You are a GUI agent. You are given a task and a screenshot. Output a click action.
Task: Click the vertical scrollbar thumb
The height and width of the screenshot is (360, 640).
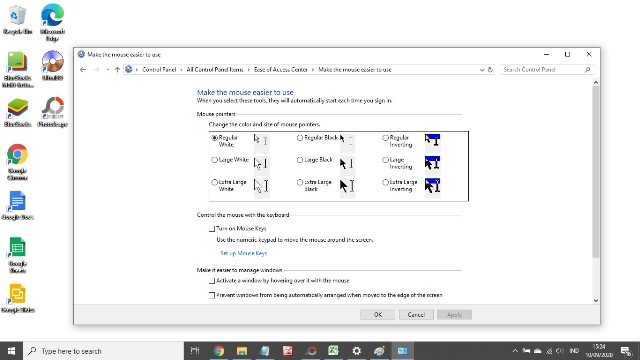point(596,171)
